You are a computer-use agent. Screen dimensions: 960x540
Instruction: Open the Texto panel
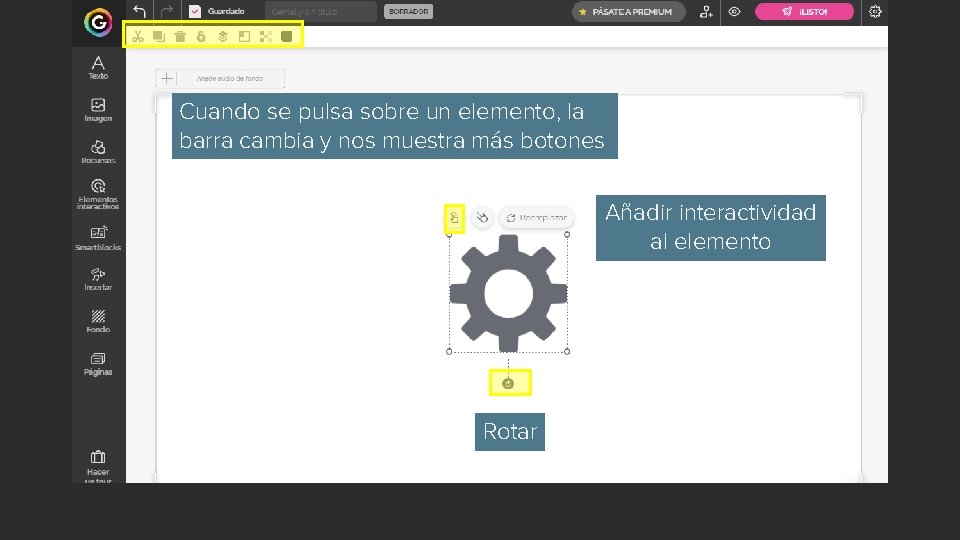(98, 67)
